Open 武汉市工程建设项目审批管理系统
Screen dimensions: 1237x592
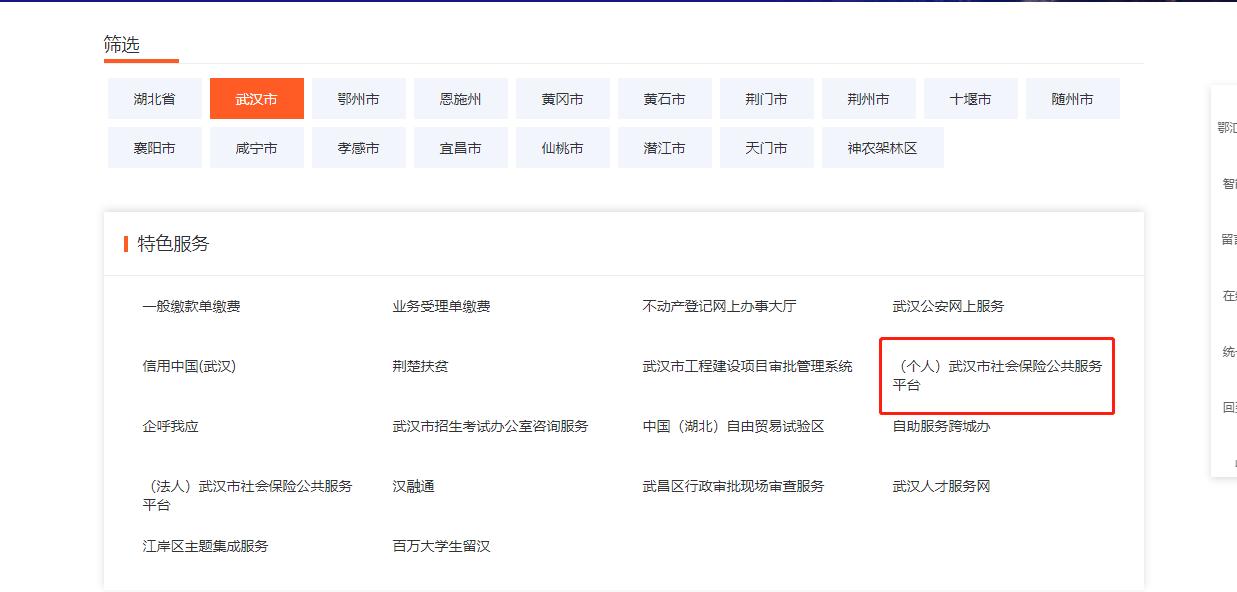point(745,366)
